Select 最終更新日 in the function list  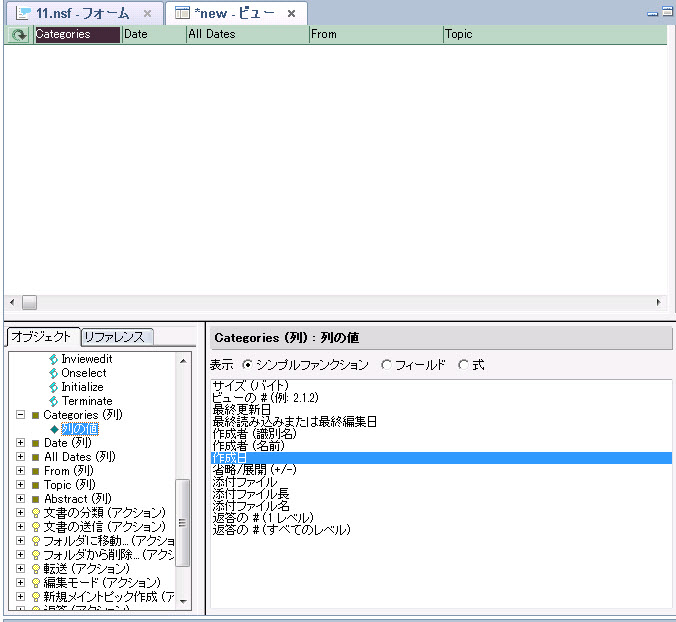pyautogui.click(x=242, y=410)
